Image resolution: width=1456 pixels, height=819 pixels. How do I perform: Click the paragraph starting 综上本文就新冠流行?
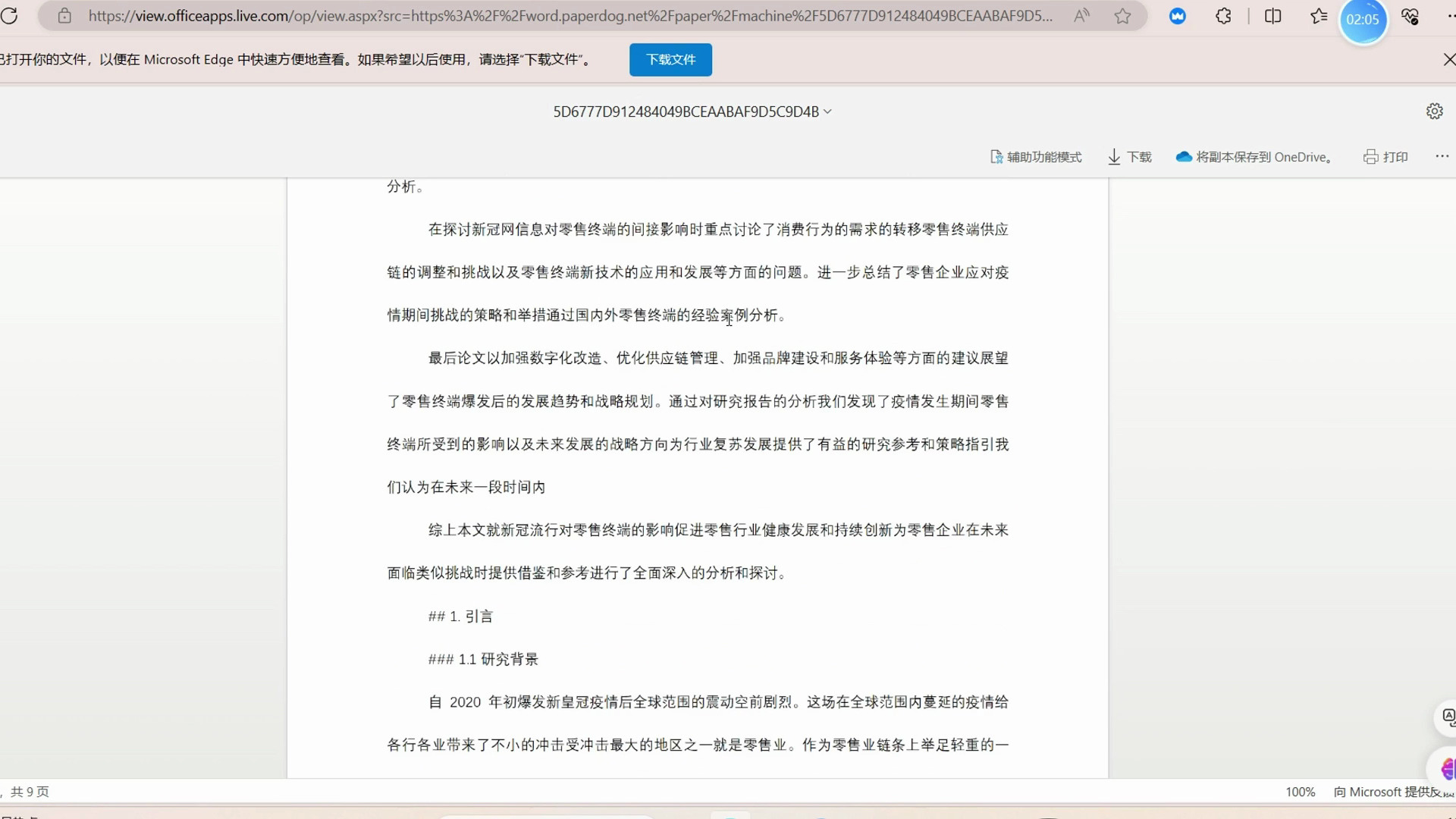tap(698, 551)
